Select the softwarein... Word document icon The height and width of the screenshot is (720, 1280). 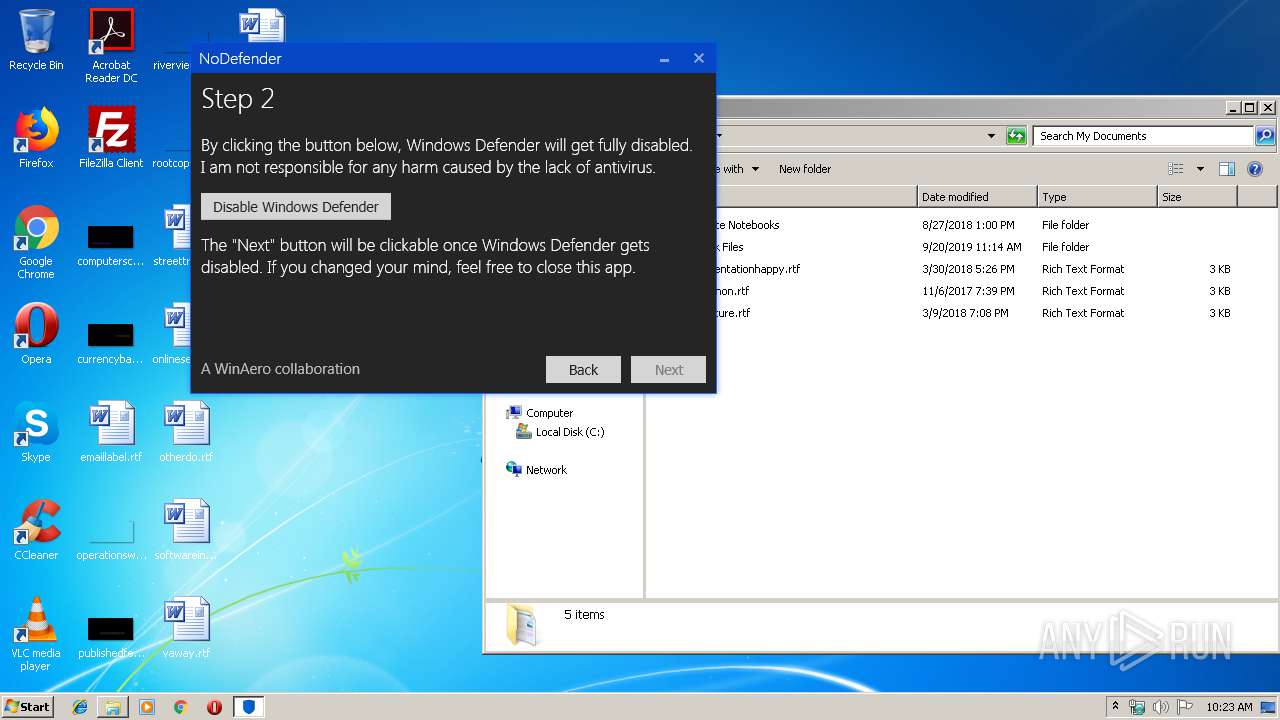coord(186,530)
